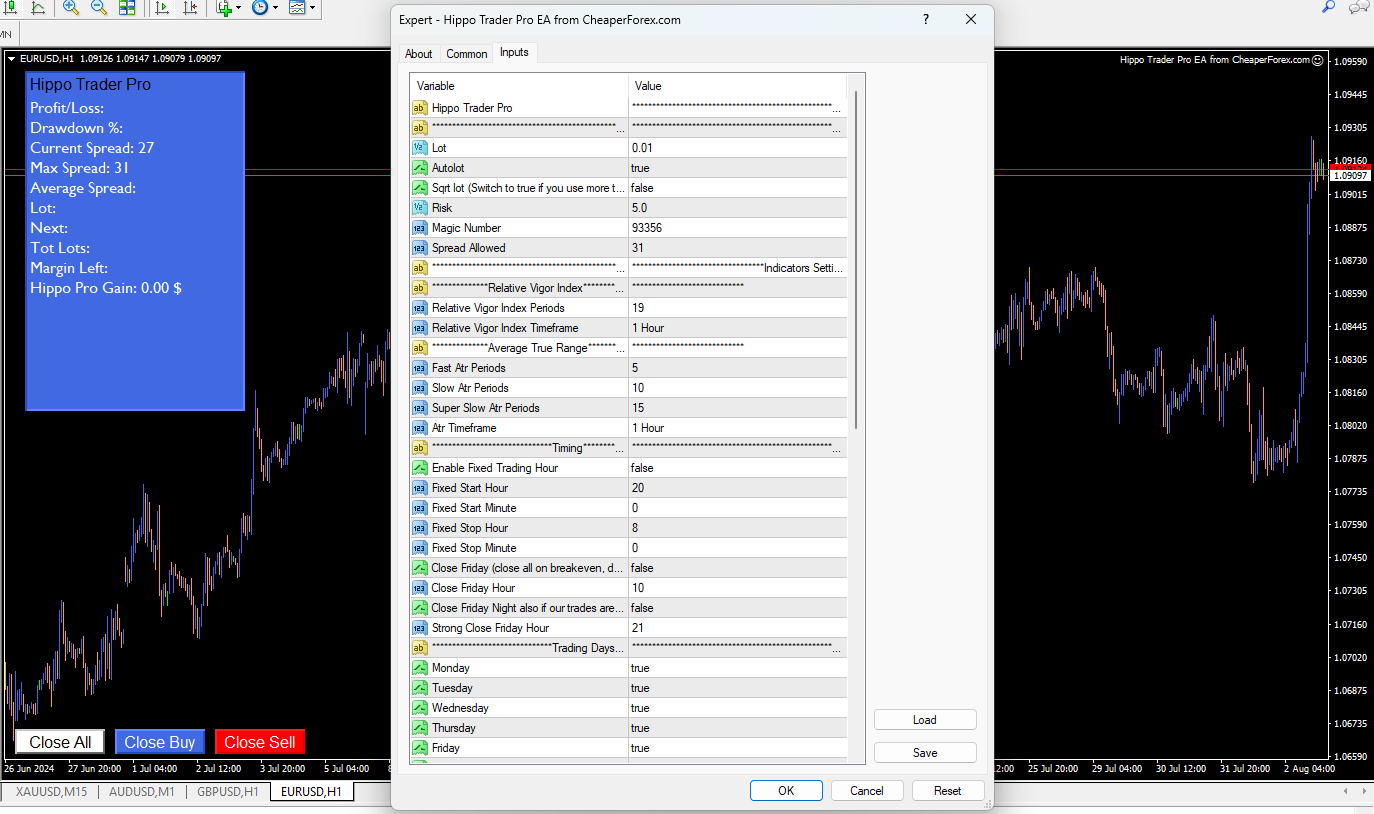Select the Risk value 5.0
Image resolution: width=1374 pixels, height=814 pixels.
[x=738, y=208]
